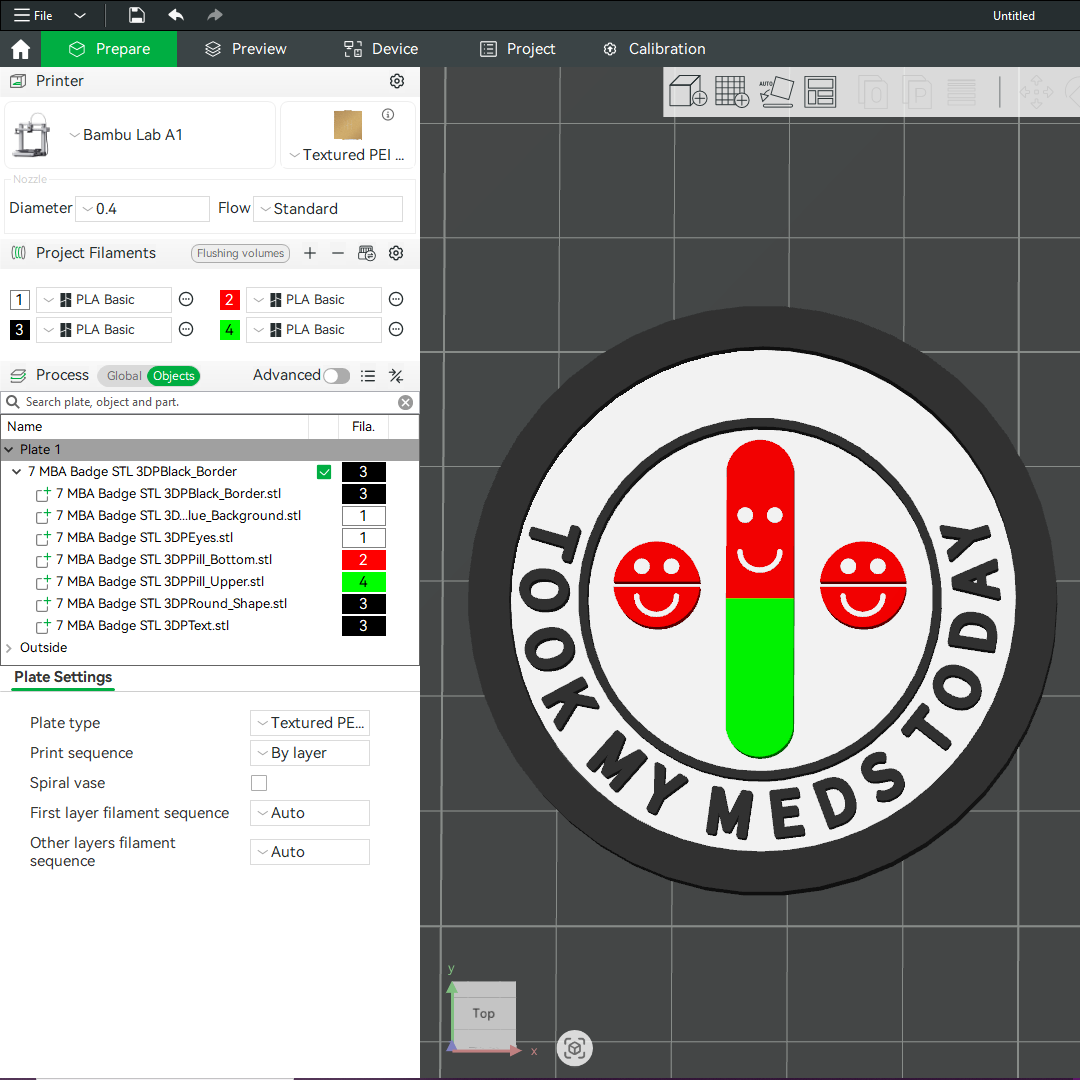Open the nozzle Diameter dropdown

pyautogui.click(x=142, y=209)
